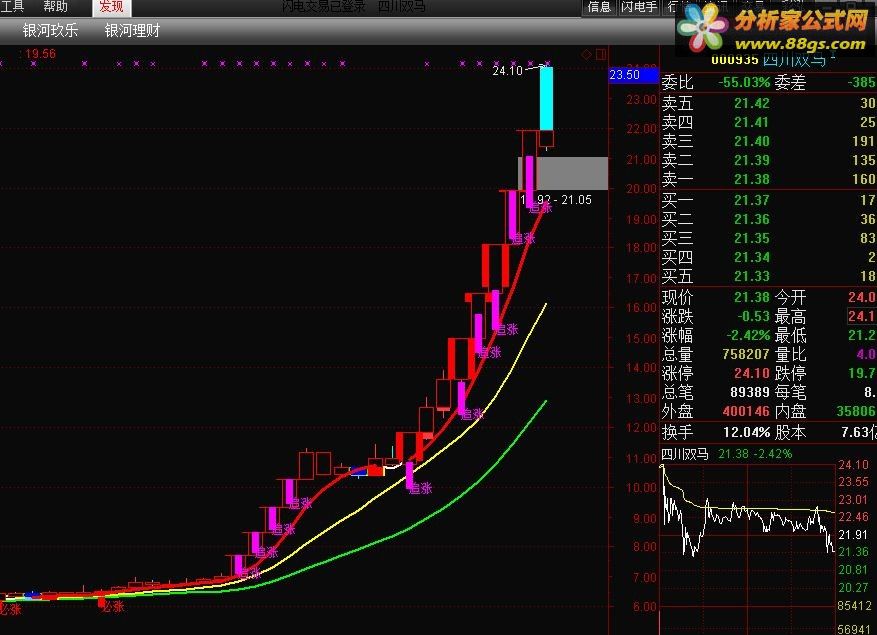Click the 股本 label
This screenshot has width=877, height=635.
[x=790, y=432]
